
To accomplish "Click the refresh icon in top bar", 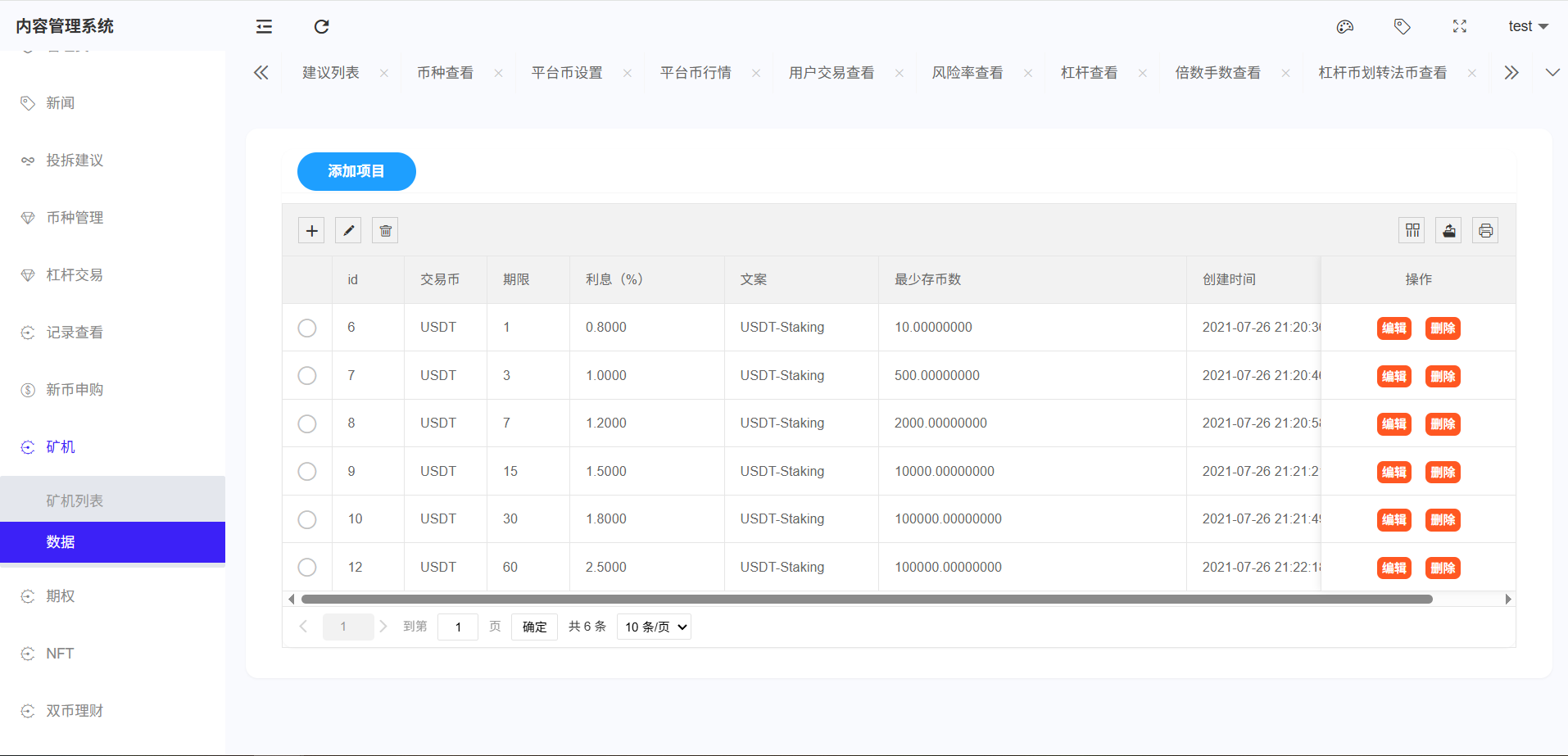I will (x=321, y=27).
